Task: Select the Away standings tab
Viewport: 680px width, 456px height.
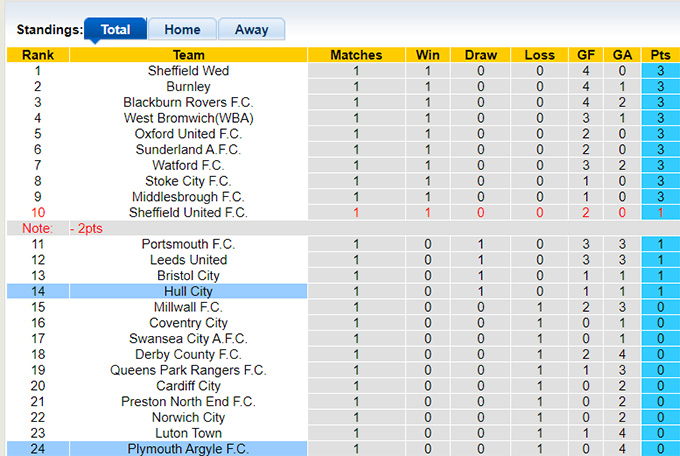Action: 251,30
